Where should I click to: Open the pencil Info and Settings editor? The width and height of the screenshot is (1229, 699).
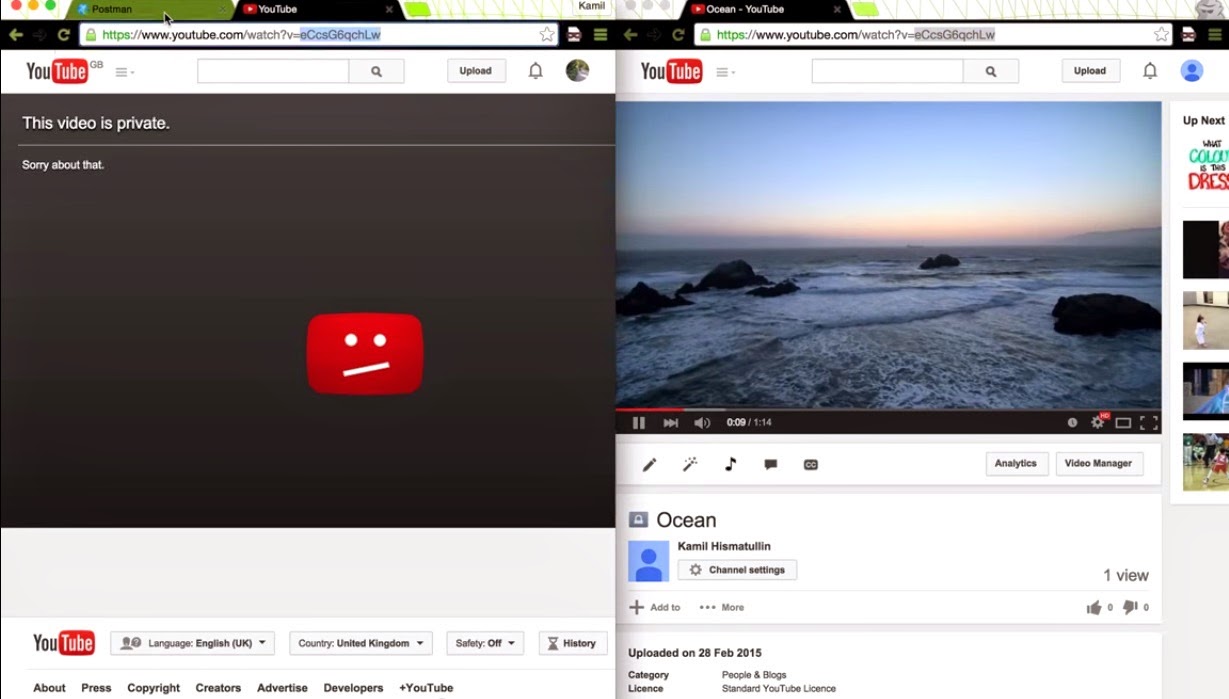(x=649, y=464)
